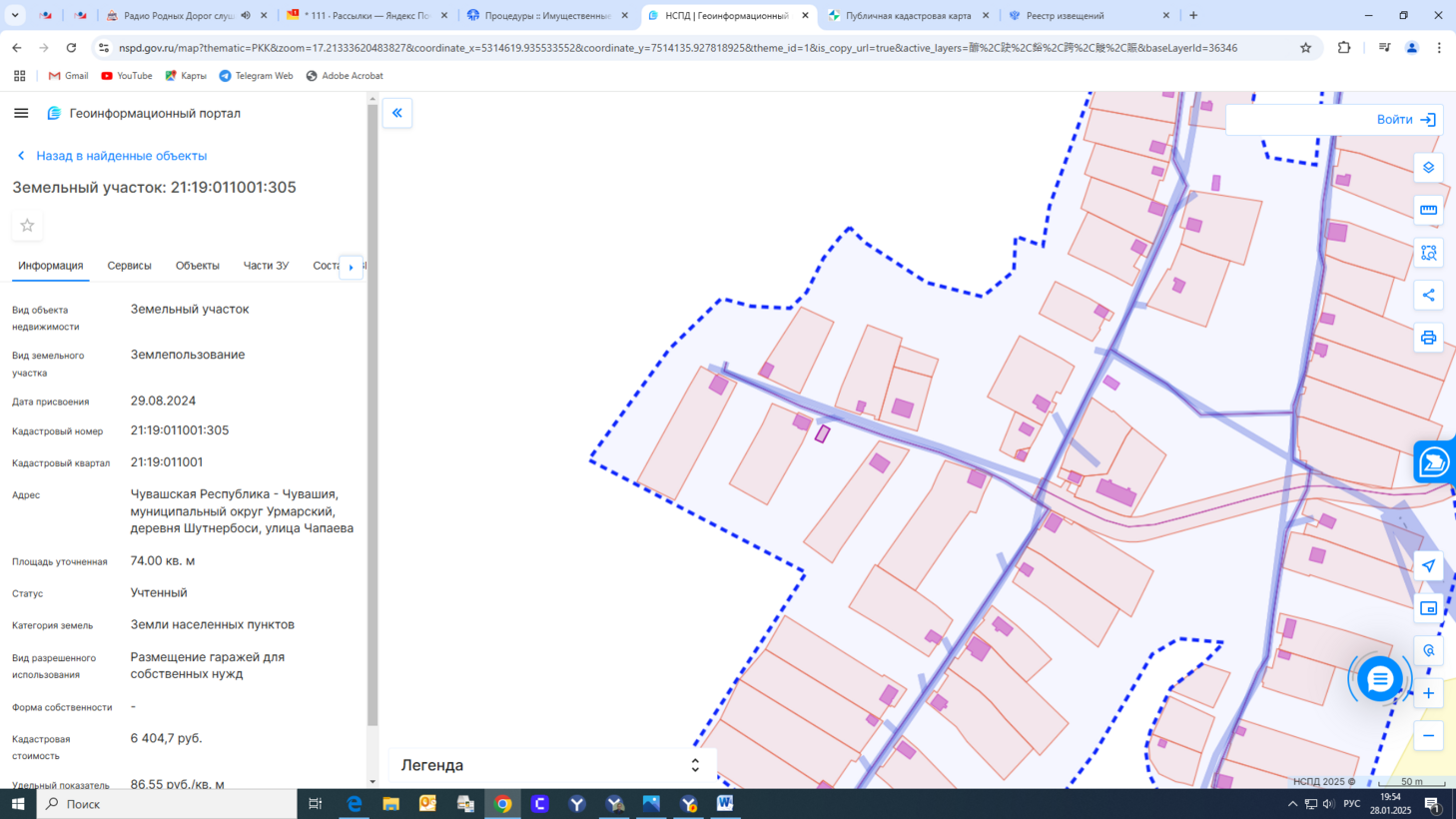Print the map with printer icon
This screenshot has height=819, width=1456.
1428,338
